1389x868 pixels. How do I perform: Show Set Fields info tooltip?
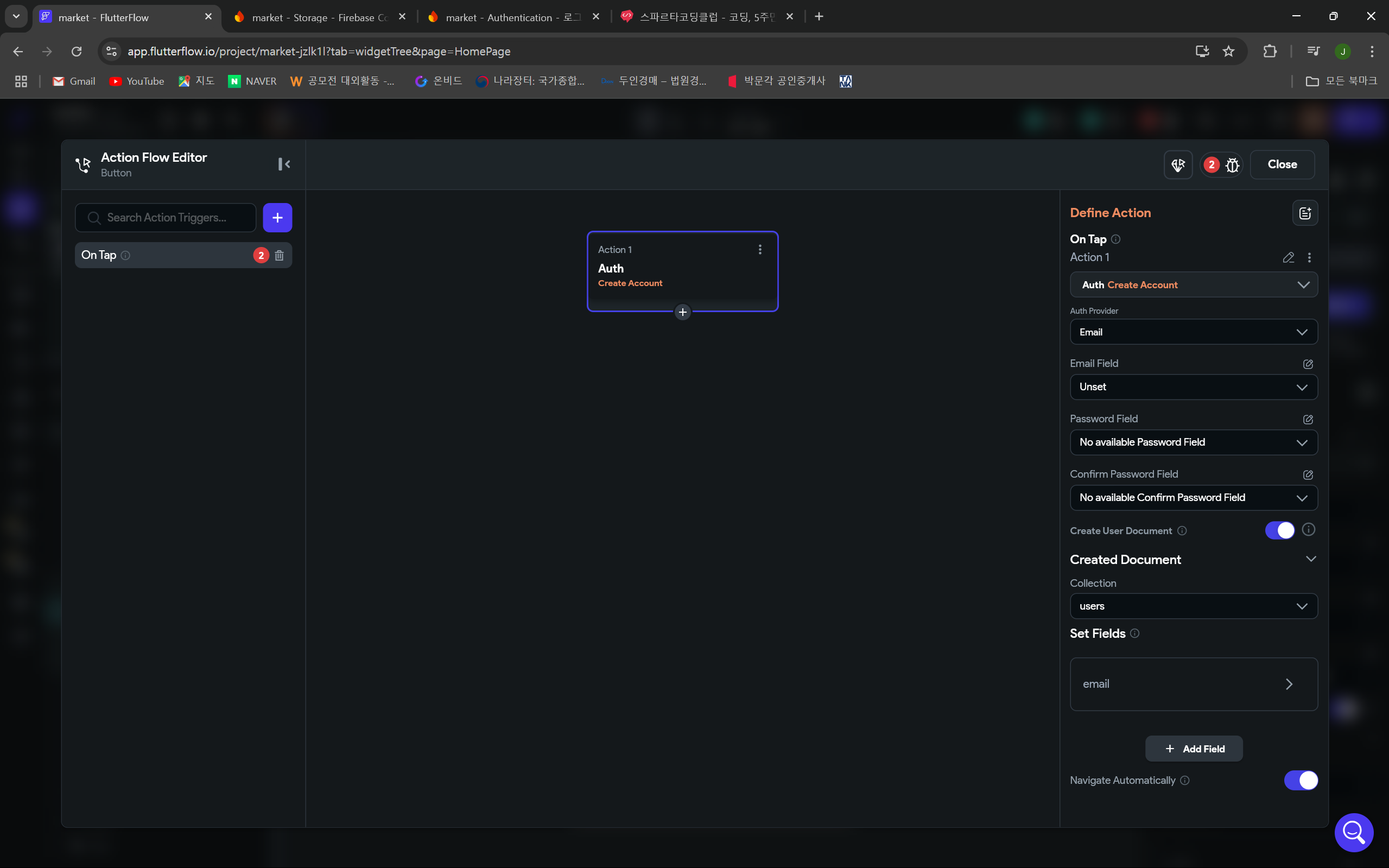coord(1134,633)
